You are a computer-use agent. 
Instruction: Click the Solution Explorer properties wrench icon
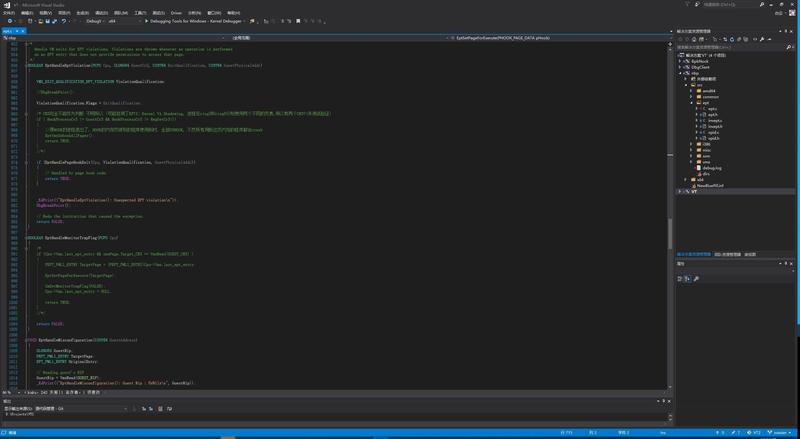762,39
